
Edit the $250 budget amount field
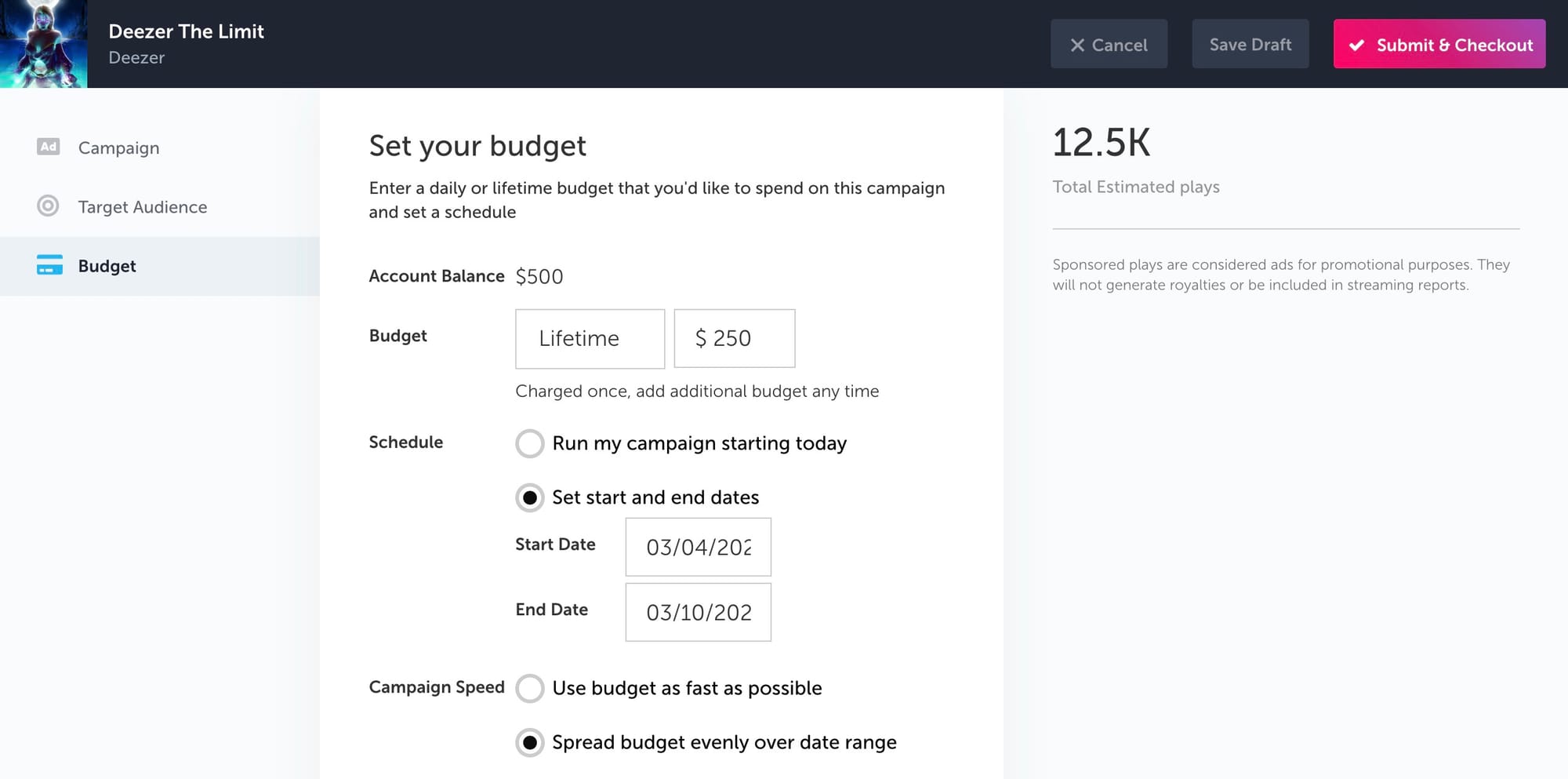point(735,338)
